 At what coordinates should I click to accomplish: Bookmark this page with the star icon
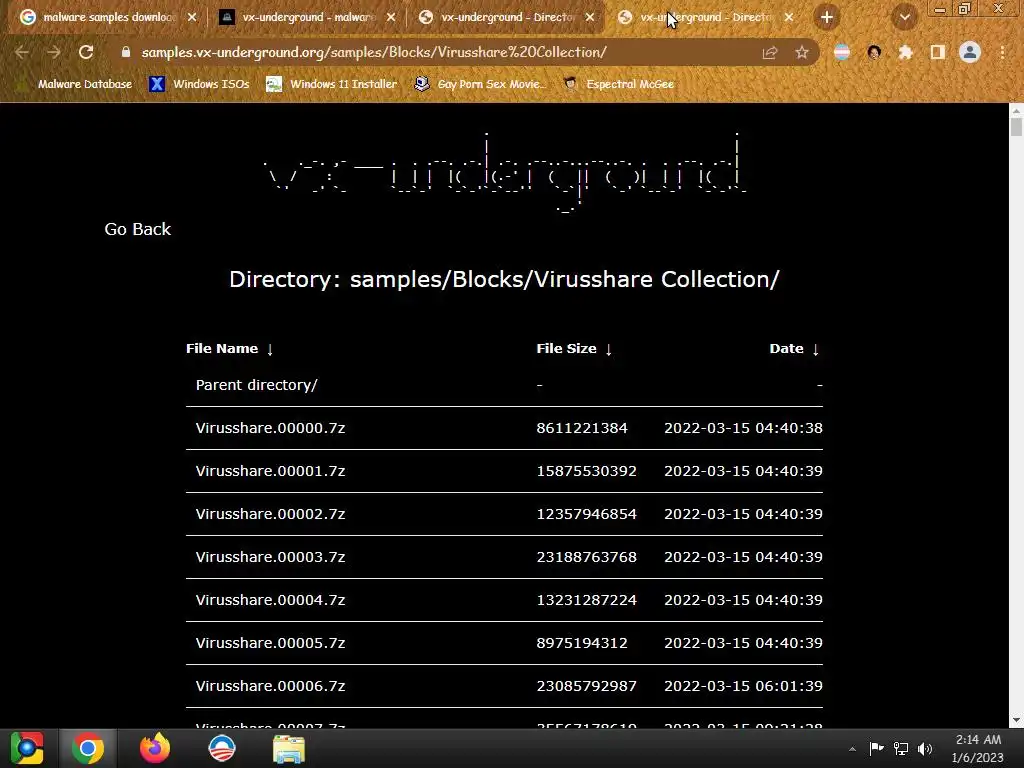click(802, 53)
